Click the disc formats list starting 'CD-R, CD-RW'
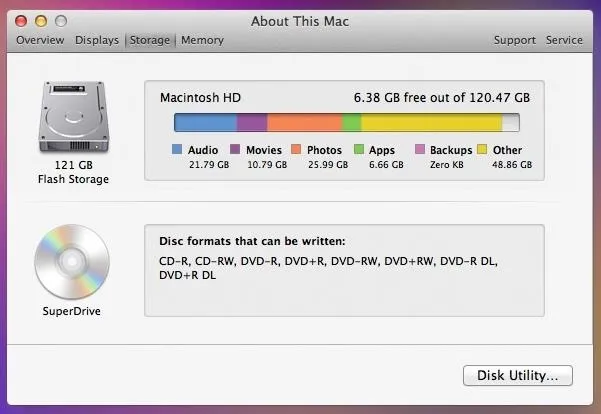This screenshot has height=414, width=601. 328,268
